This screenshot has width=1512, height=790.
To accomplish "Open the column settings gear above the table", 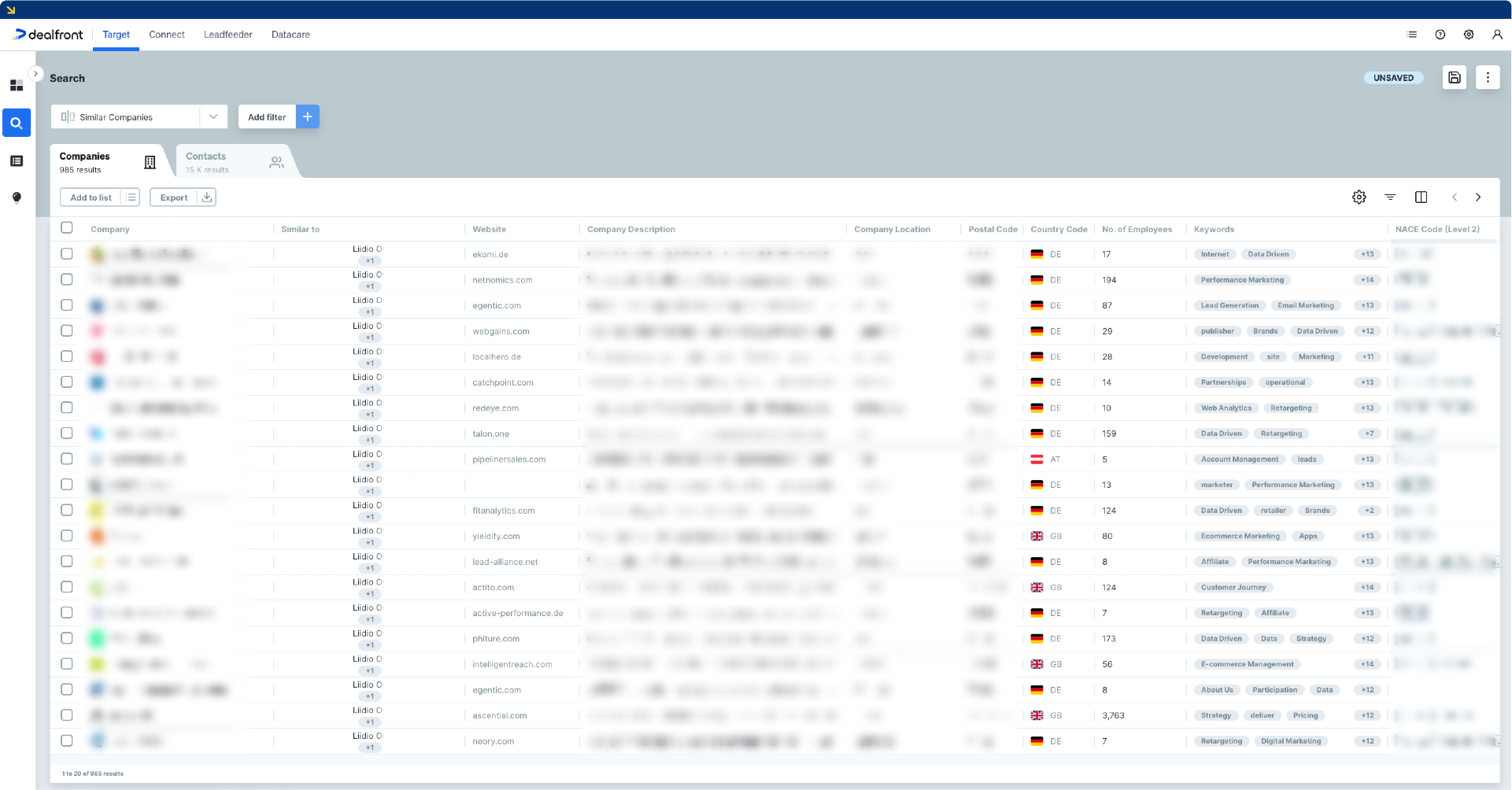I will coord(1359,197).
